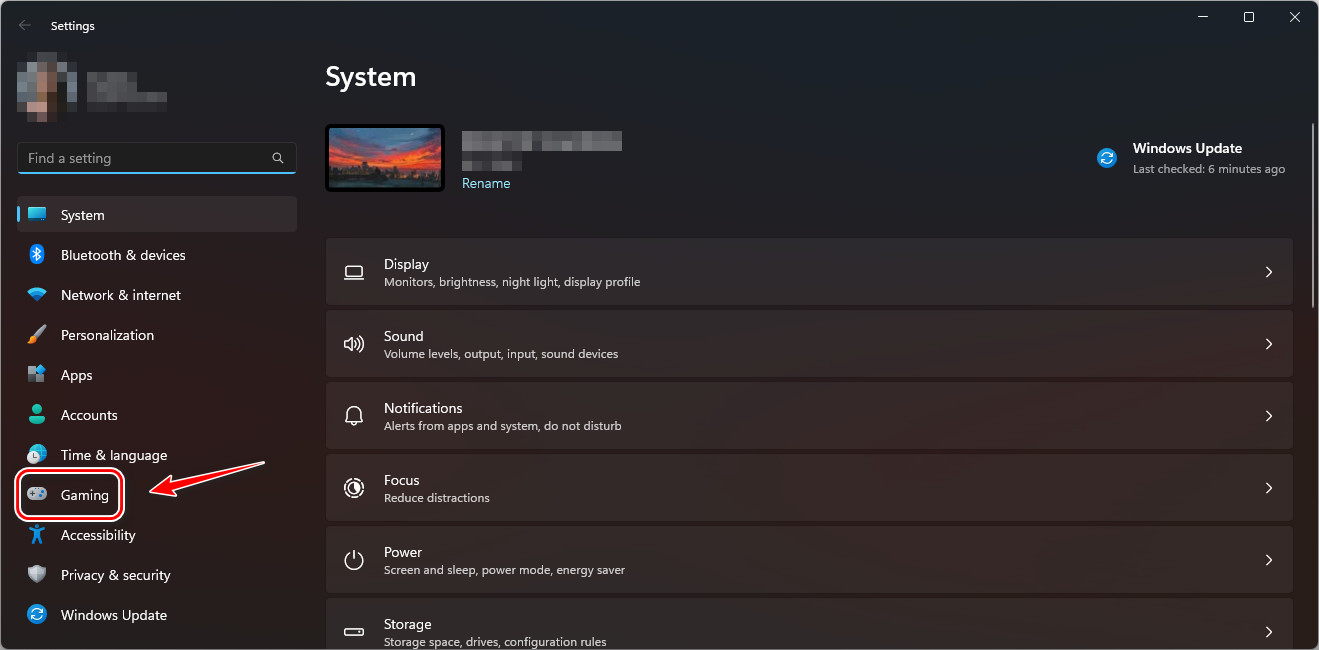The width and height of the screenshot is (1319, 650).
Task: Open Windows Update category label in sidebar
Action: coord(114,615)
